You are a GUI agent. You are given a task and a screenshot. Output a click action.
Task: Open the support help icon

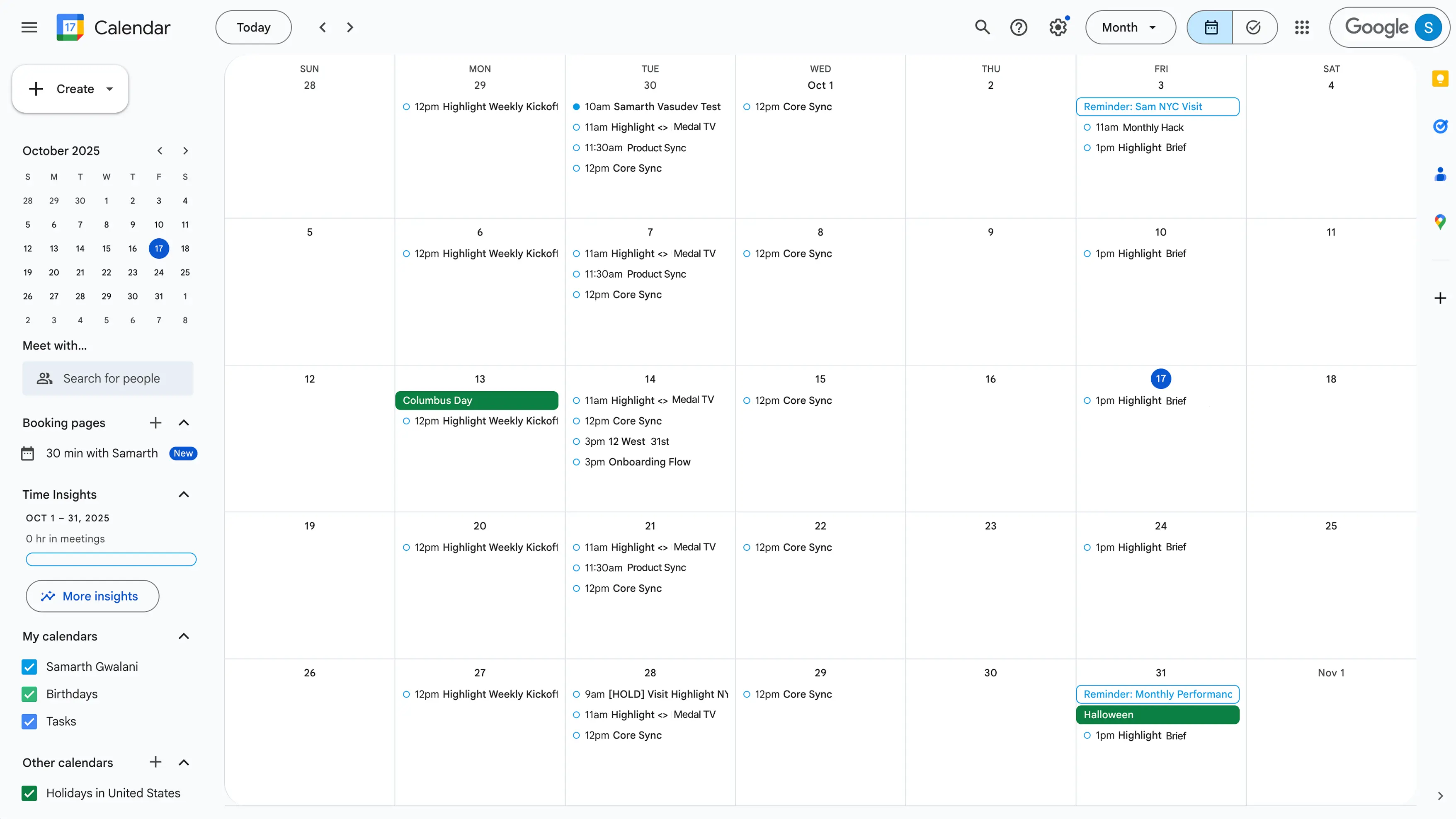tap(1019, 27)
